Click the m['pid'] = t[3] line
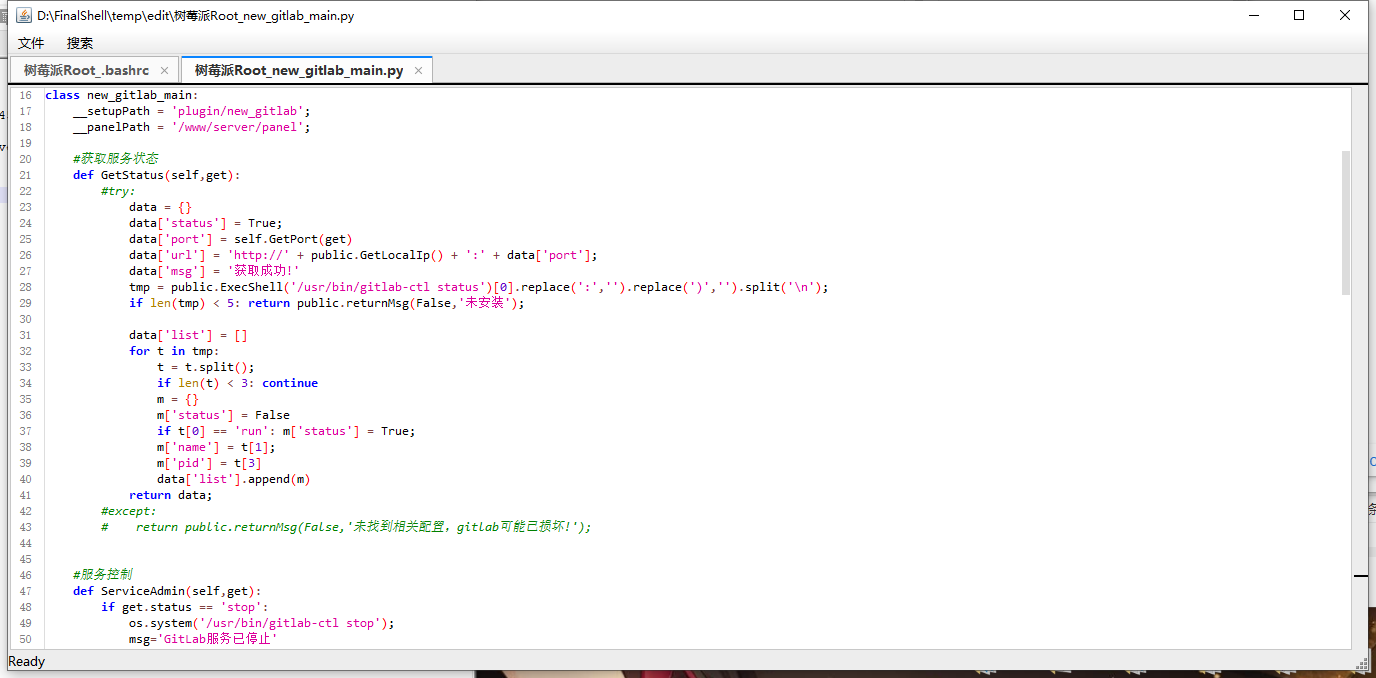The image size is (1376, 678). (x=209, y=463)
